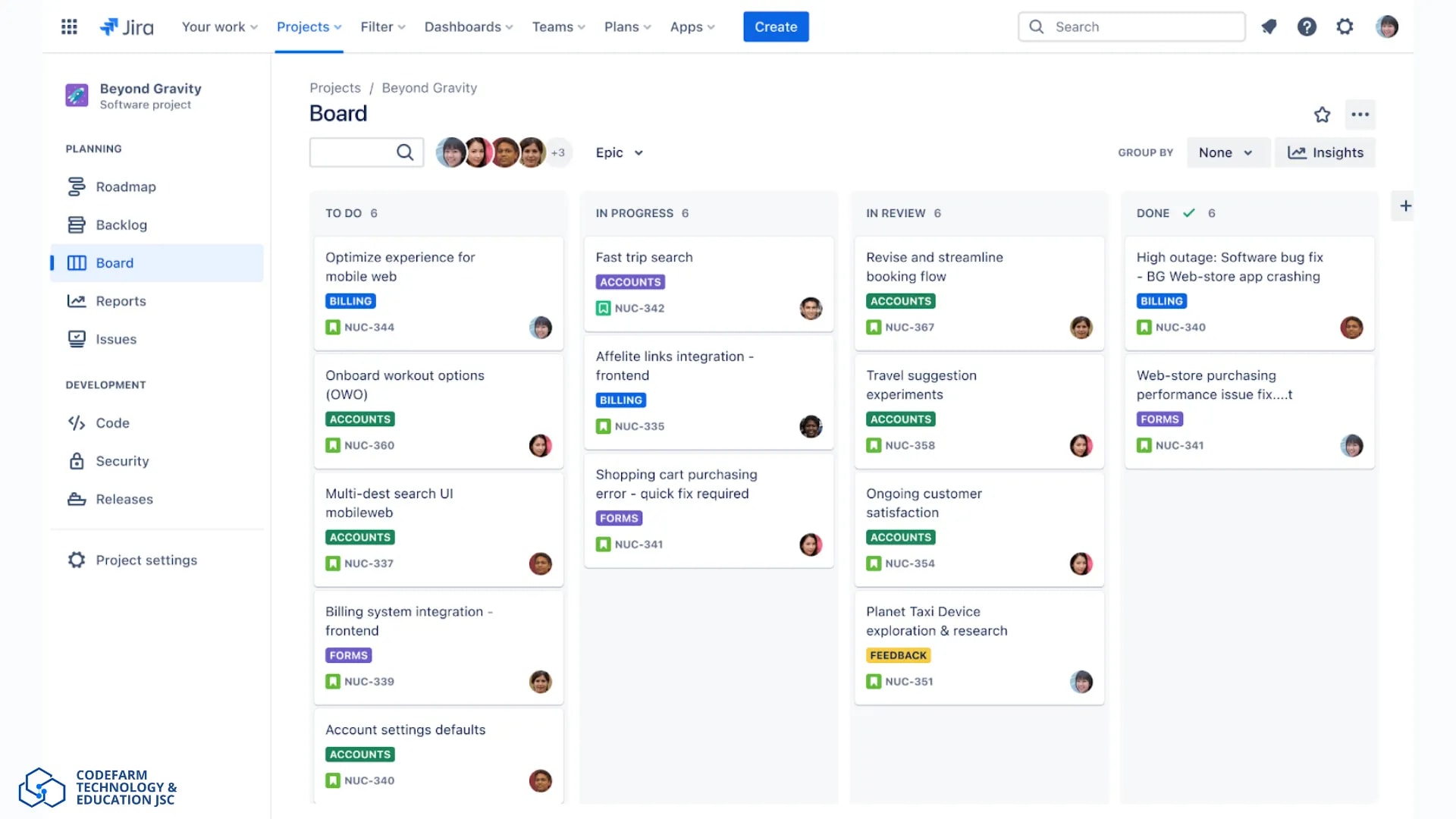Open notifications bell icon in top bar

(x=1269, y=27)
